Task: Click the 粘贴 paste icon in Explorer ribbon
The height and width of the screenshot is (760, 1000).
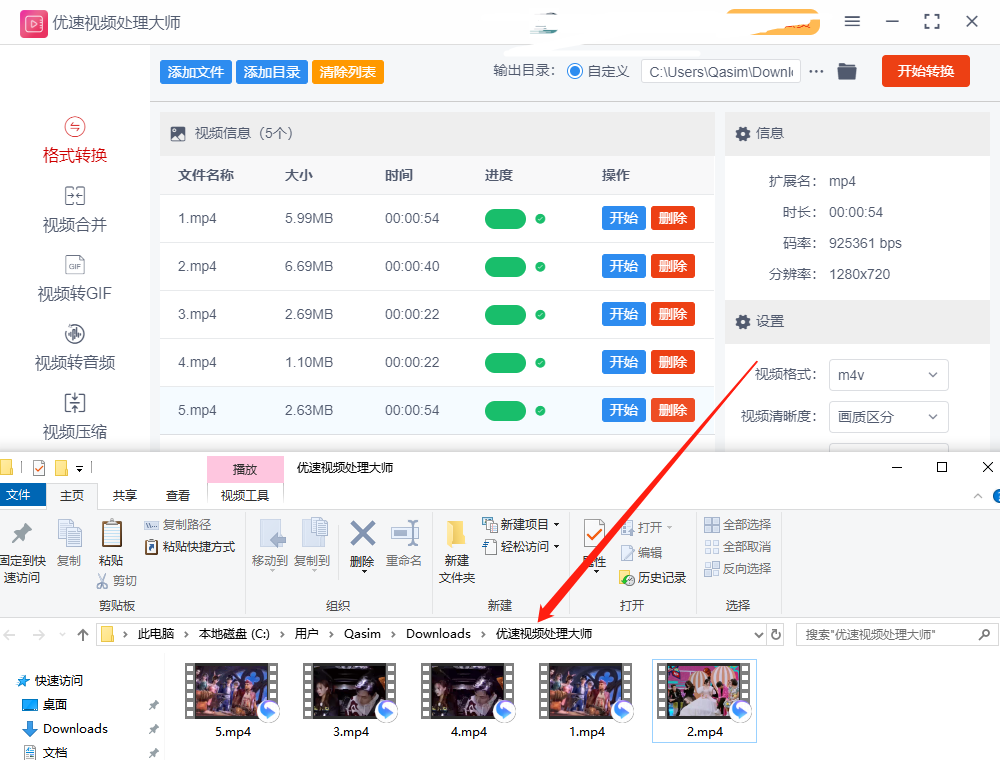Action: point(112,533)
